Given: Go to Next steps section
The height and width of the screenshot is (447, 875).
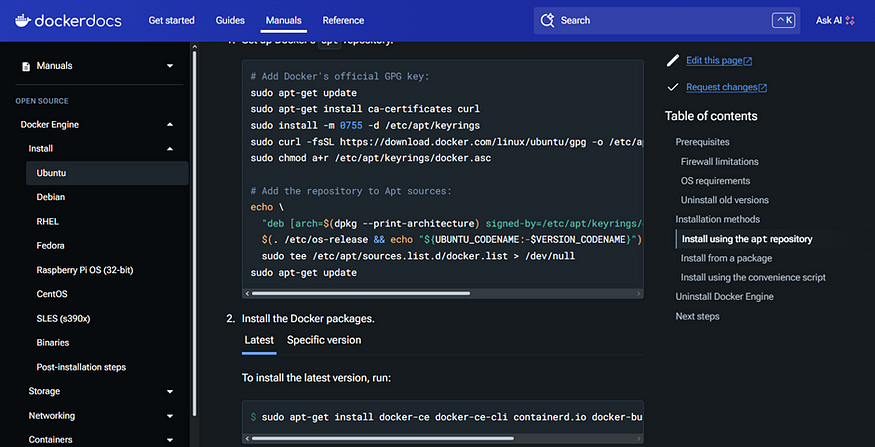Looking at the screenshot, I should pos(698,316).
